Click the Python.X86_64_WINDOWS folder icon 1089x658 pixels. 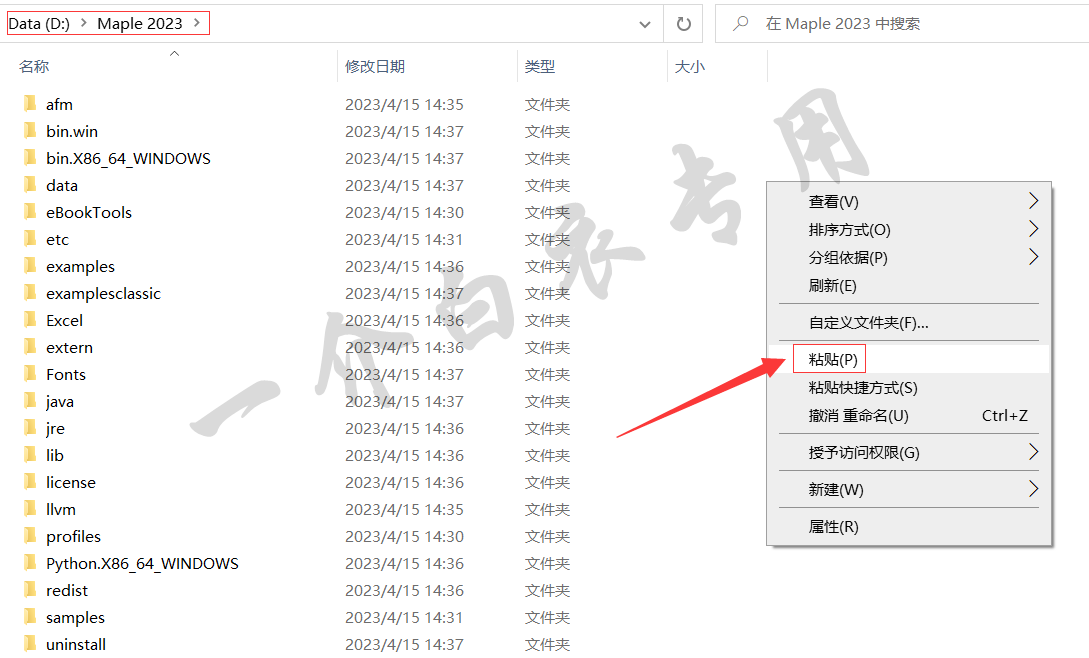pyautogui.click(x=30, y=564)
